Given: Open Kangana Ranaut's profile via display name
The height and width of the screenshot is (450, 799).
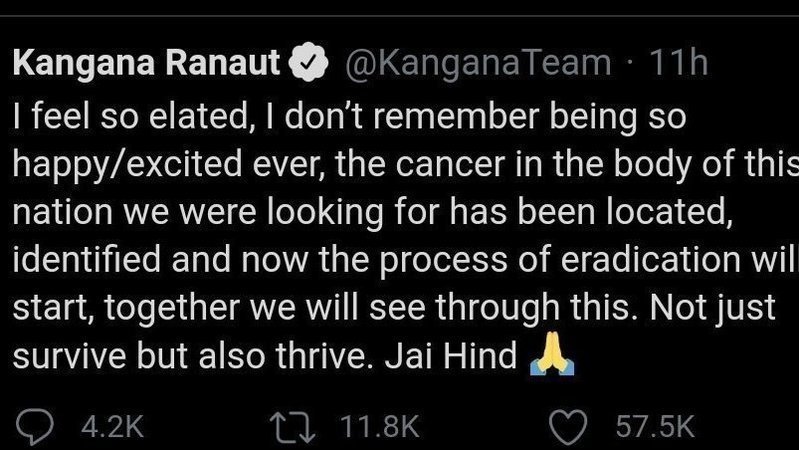Looking at the screenshot, I should 147,63.
